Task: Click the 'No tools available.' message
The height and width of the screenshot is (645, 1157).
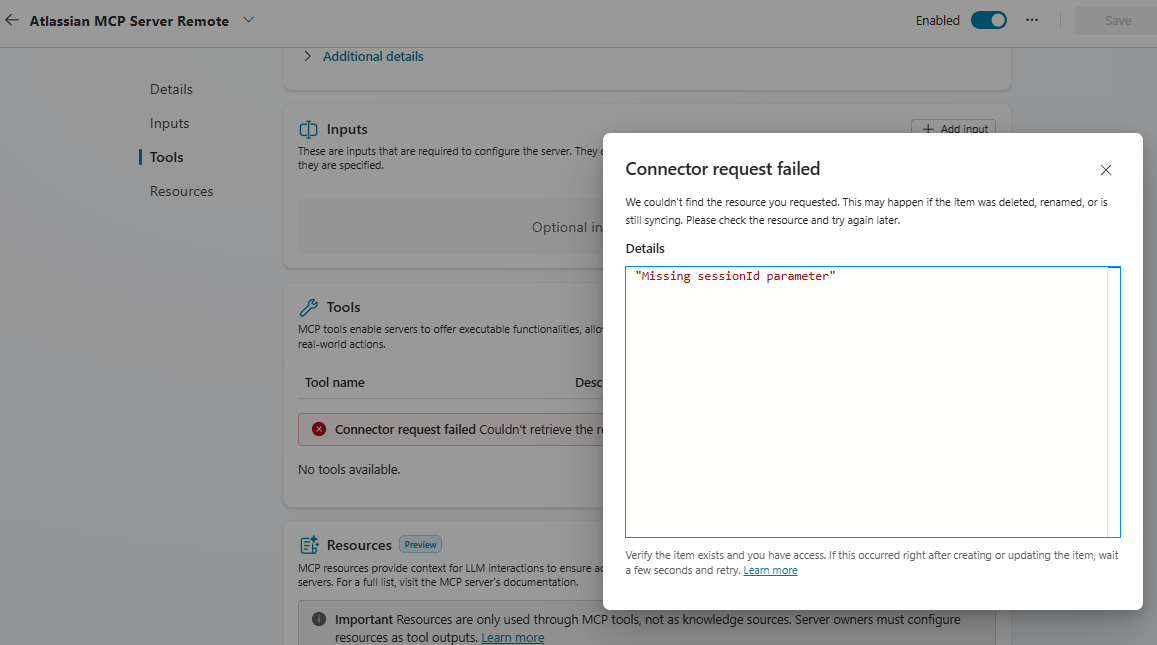Action: pos(349,469)
